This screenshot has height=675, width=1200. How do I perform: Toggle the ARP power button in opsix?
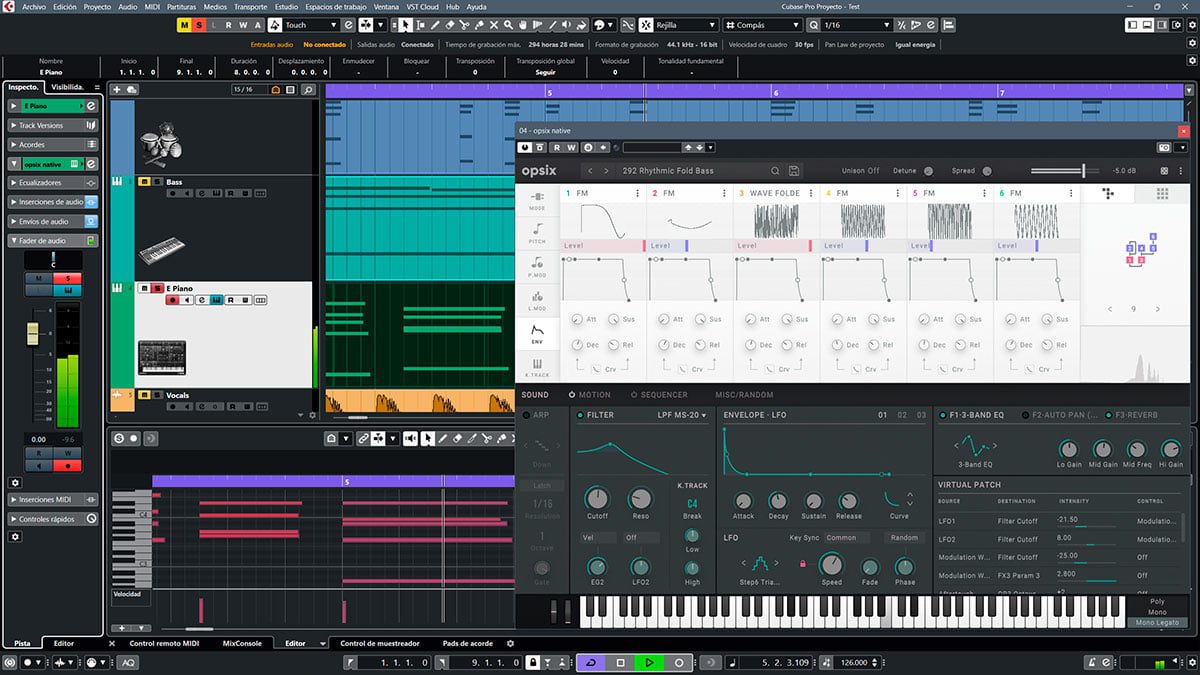527,414
